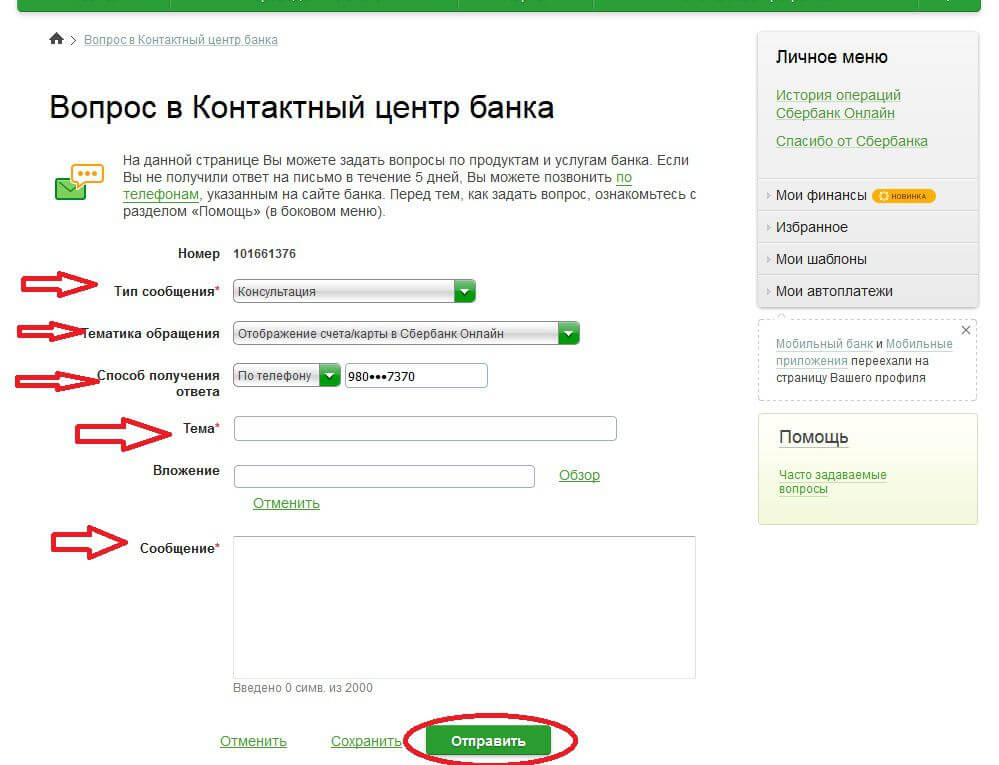
Task: Click the Личное меню heading
Action: coord(831,57)
